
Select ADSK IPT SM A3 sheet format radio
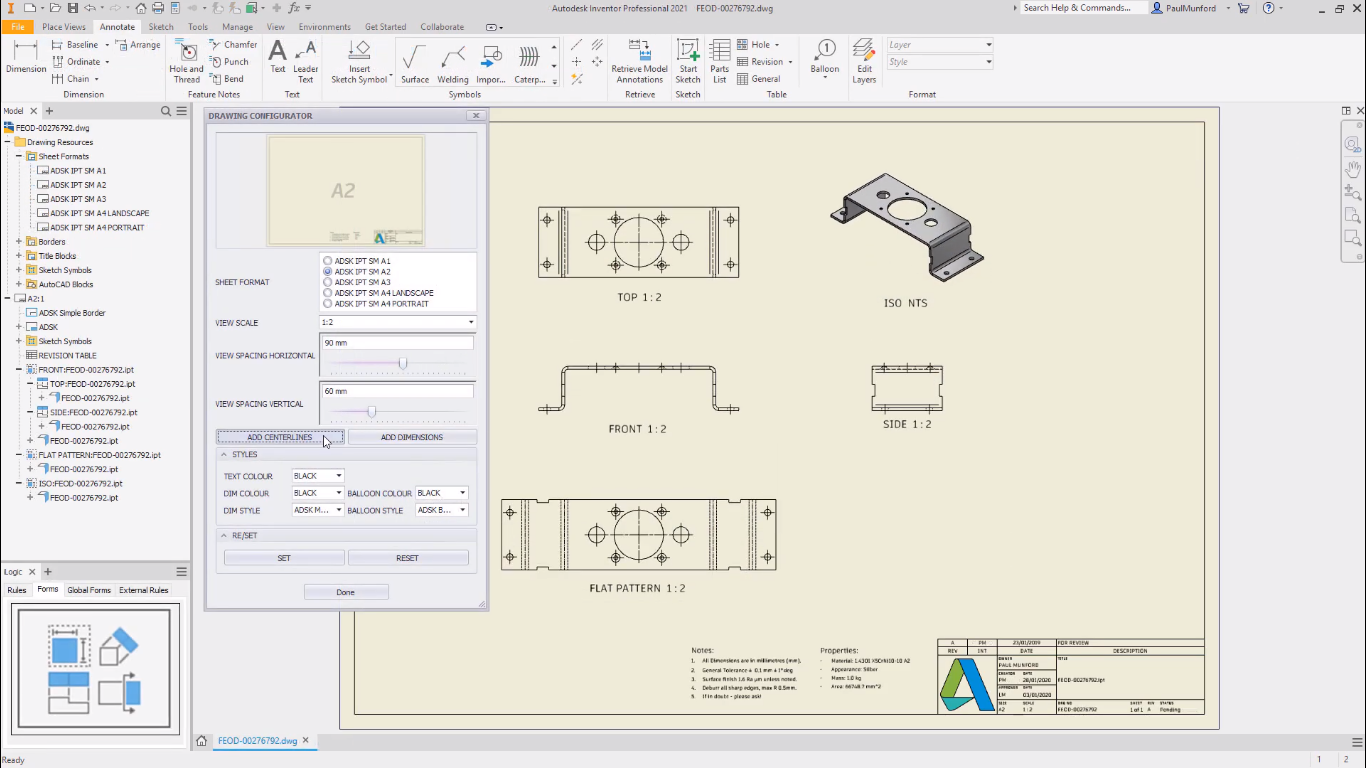click(x=327, y=282)
